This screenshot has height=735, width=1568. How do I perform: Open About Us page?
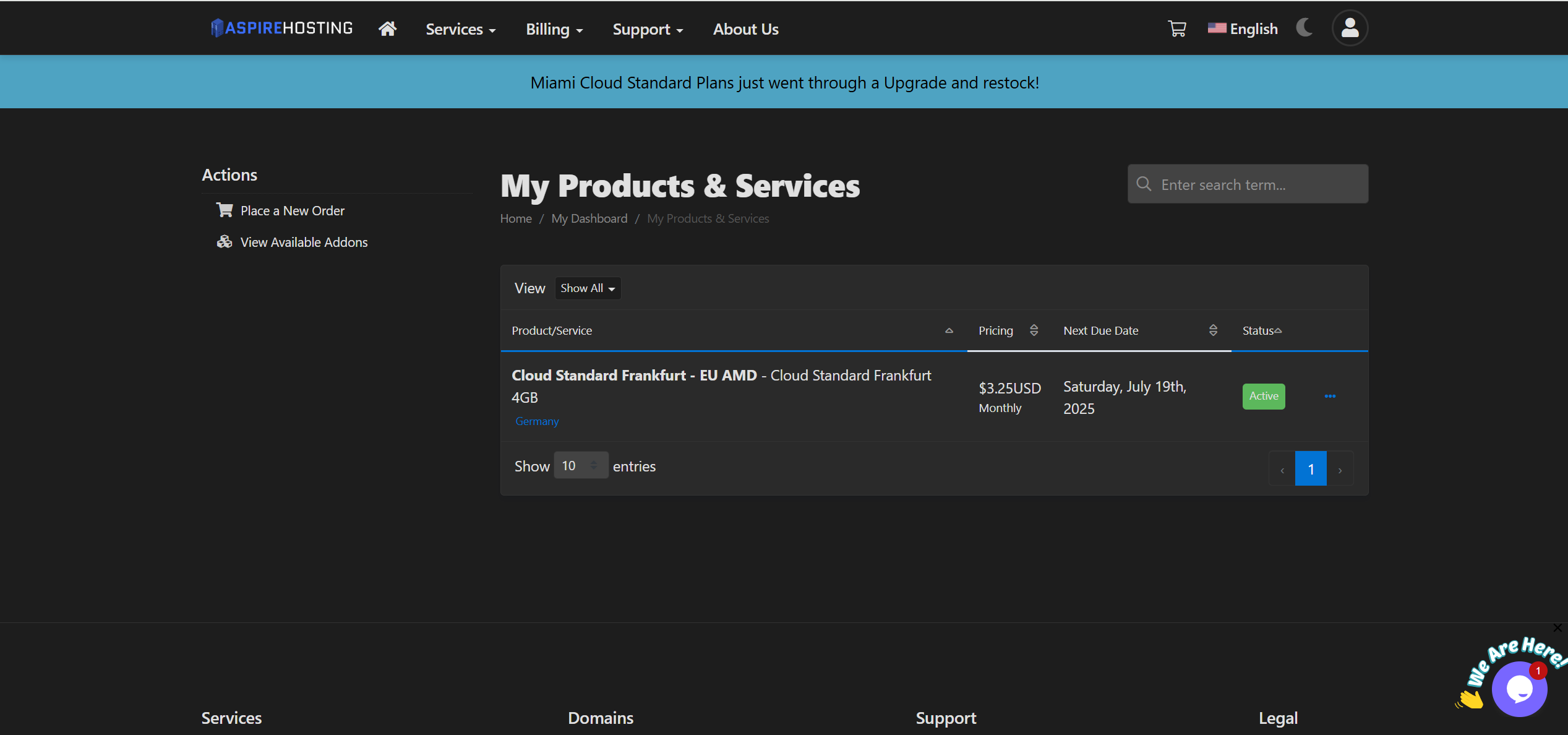point(745,29)
